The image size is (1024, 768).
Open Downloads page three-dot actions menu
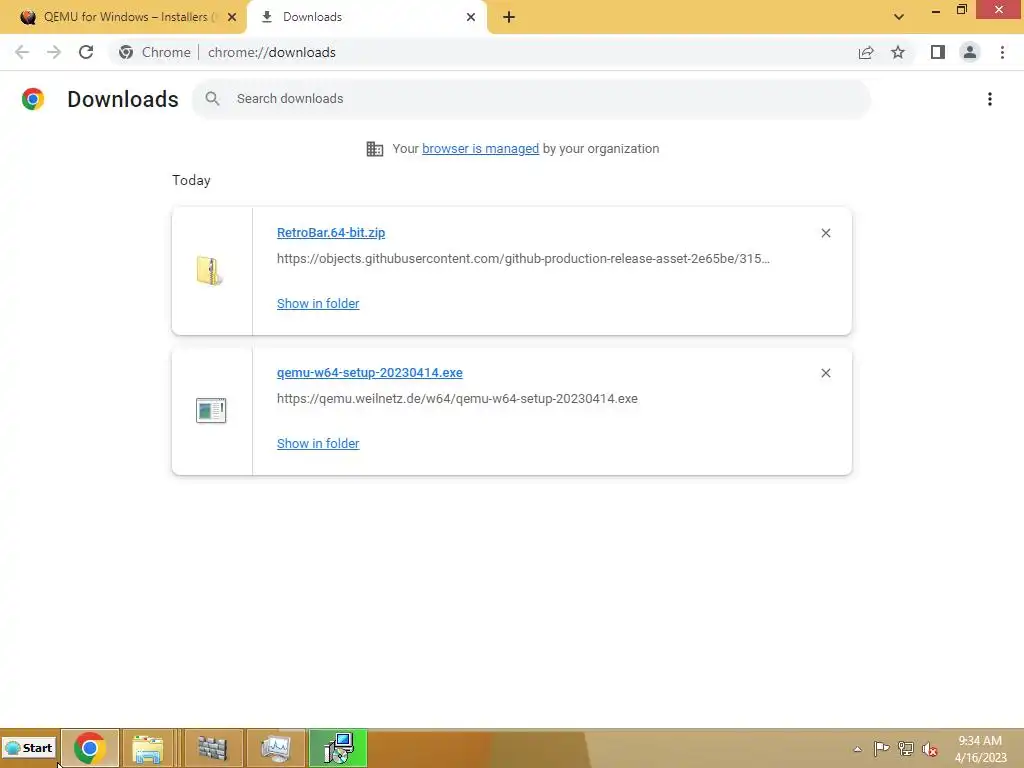(990, 99)
